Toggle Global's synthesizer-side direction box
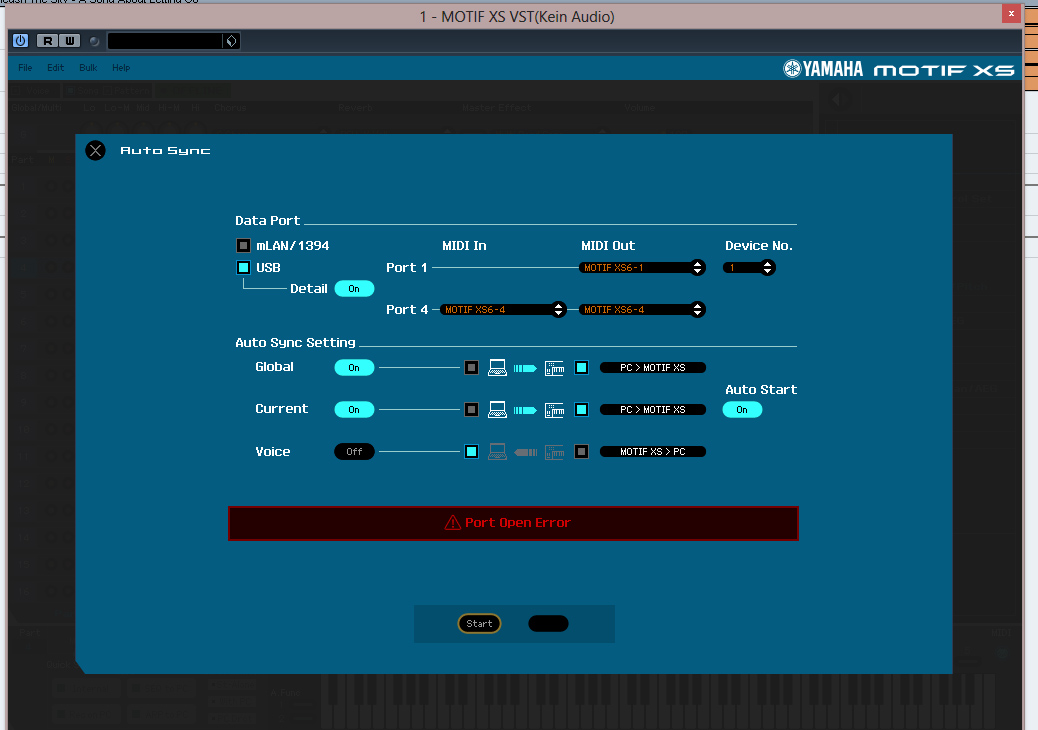 (581, 367)
